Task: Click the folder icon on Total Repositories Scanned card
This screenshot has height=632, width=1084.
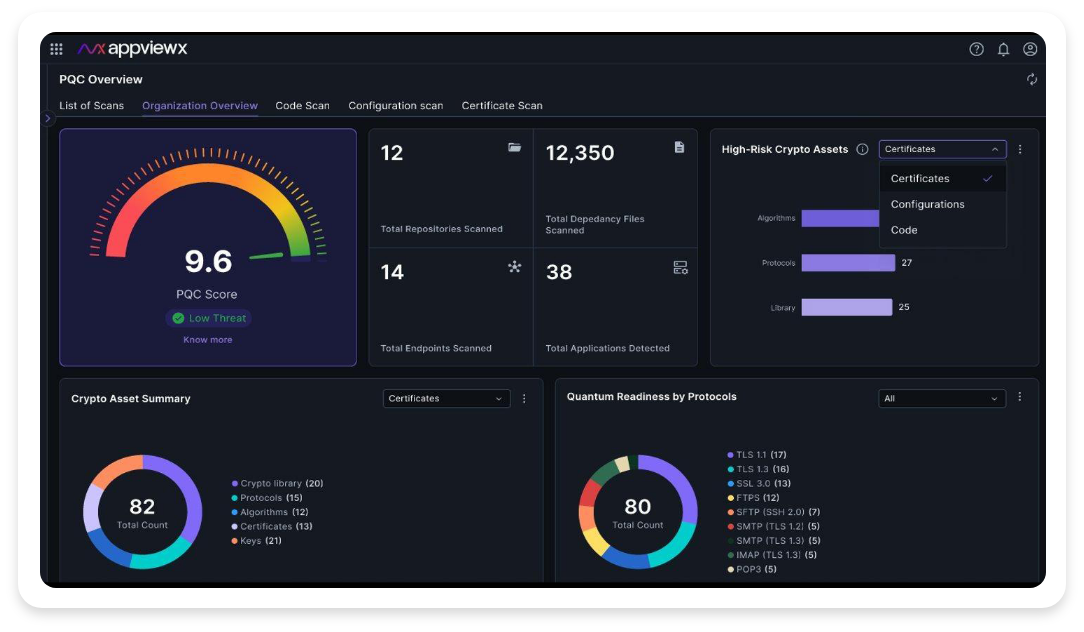Action: [x=514, y=147]
